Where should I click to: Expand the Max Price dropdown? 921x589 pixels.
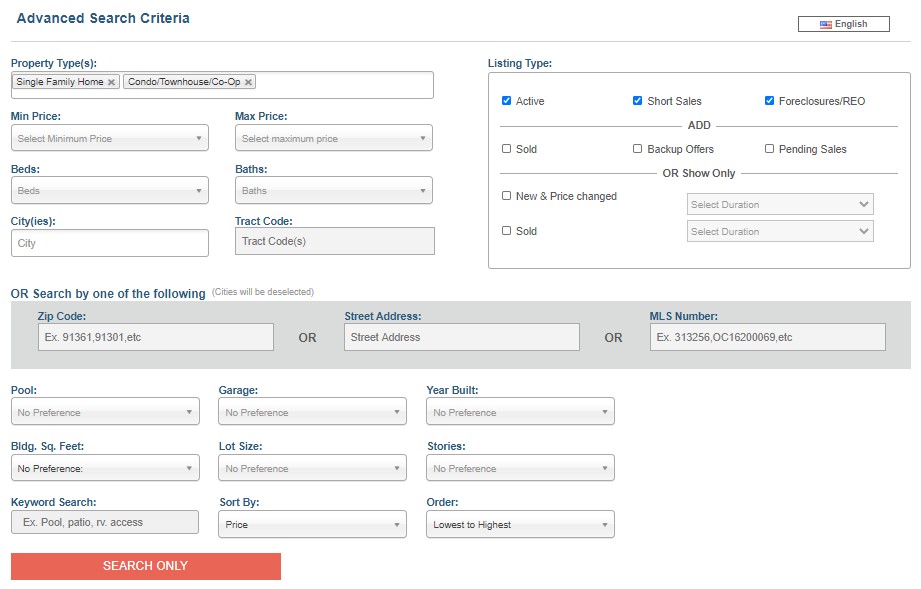pyautogui.click(x=334, y=139)
